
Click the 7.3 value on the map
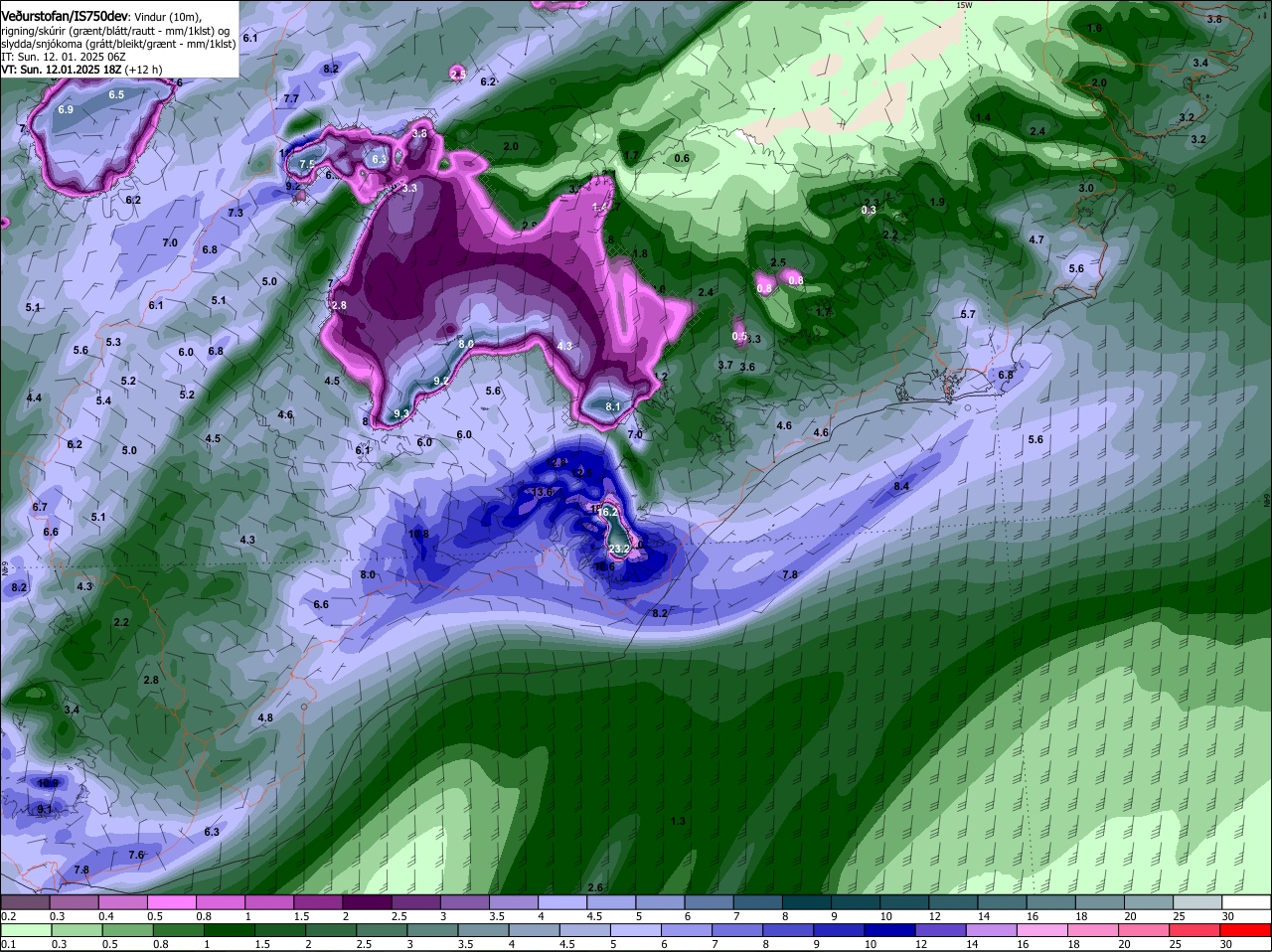pos(236,213)
